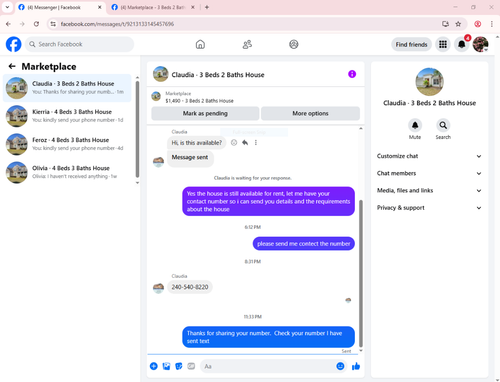Expand the Privacy & support section
500x382 pixels.
tap(429, 208)
